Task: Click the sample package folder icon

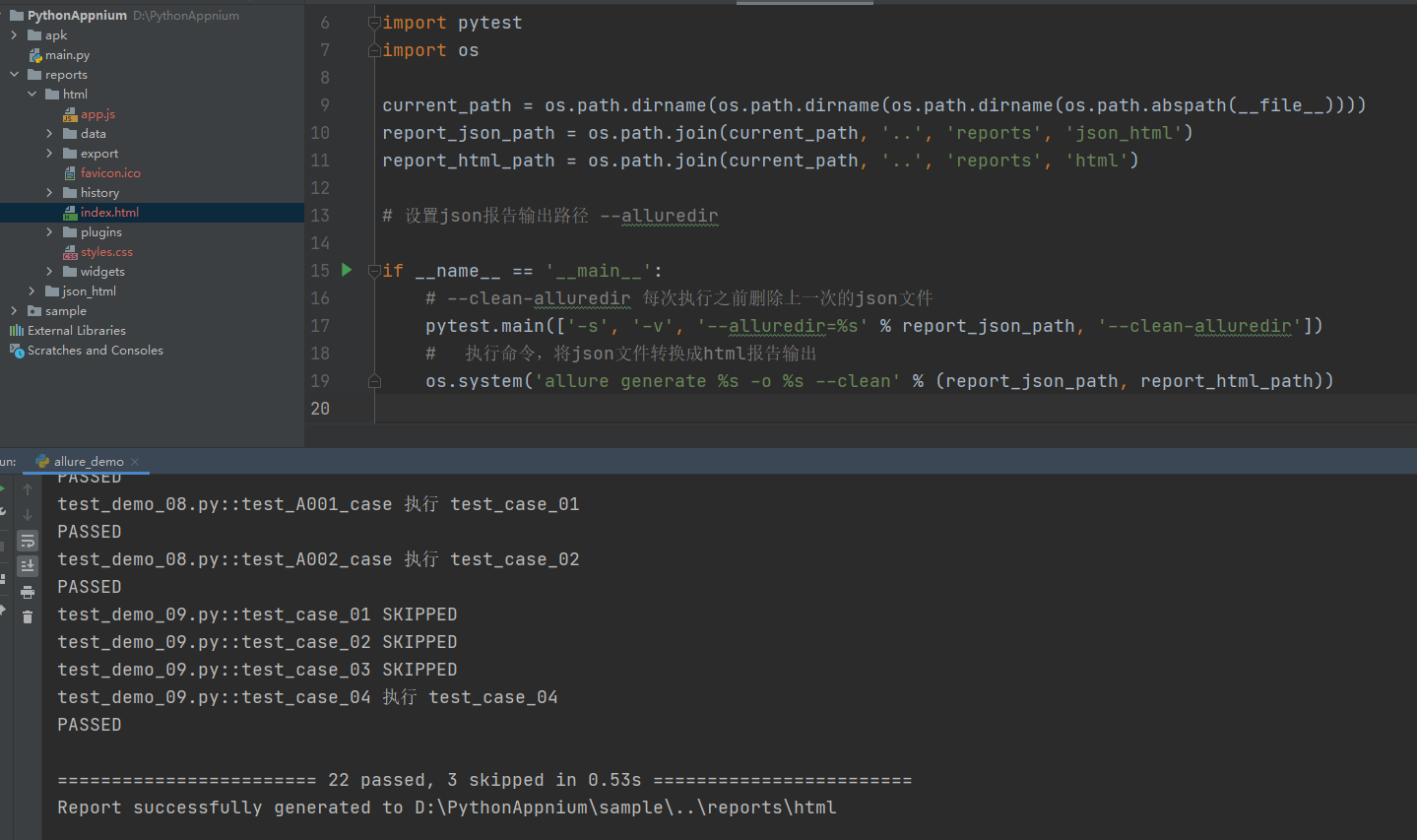Action: tap(34, 311)
